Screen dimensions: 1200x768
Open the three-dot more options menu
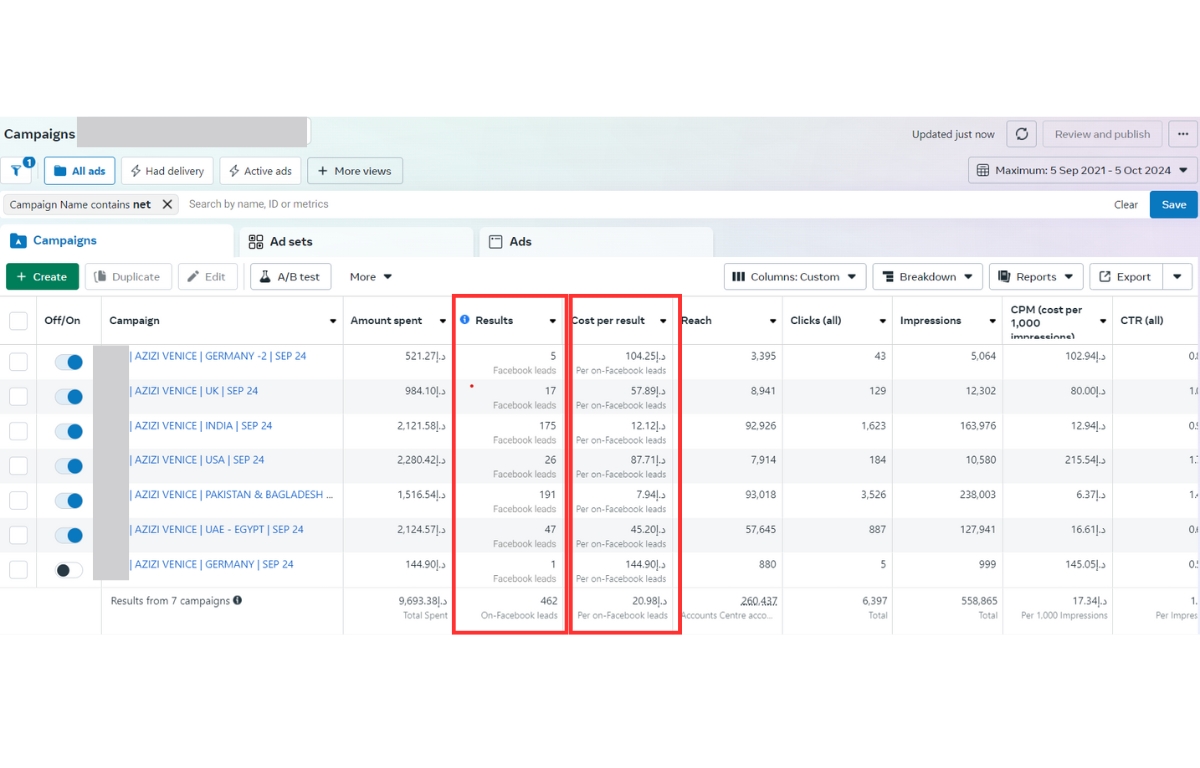tap(1183, 134)
